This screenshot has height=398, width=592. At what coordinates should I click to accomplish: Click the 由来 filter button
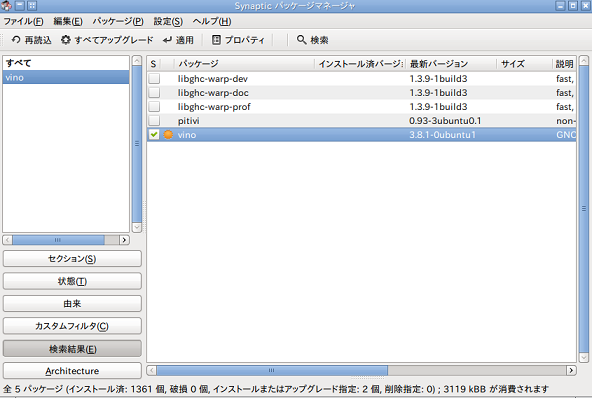(x=72, y=304)
